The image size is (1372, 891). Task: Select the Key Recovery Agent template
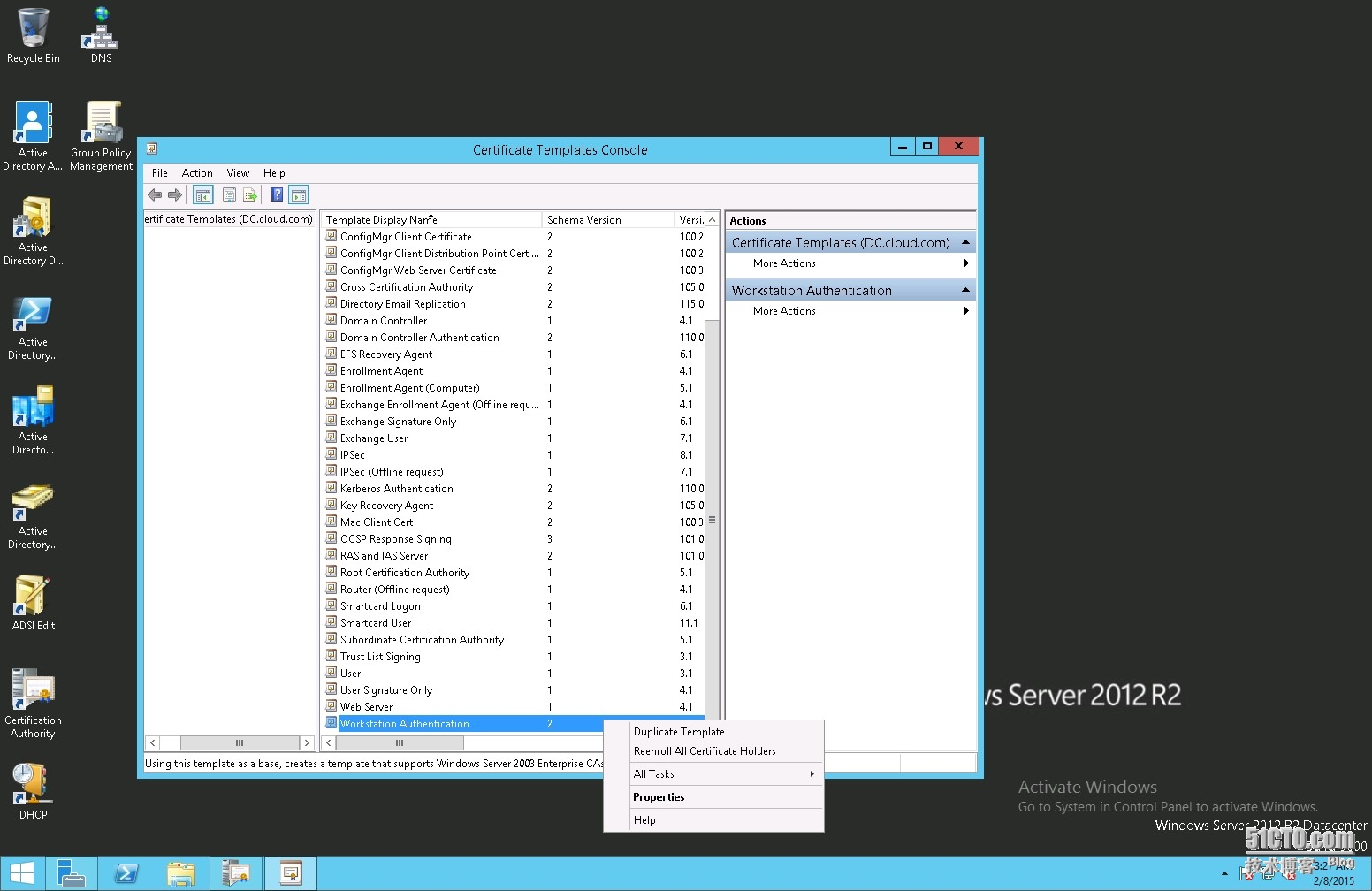(387, 506)
